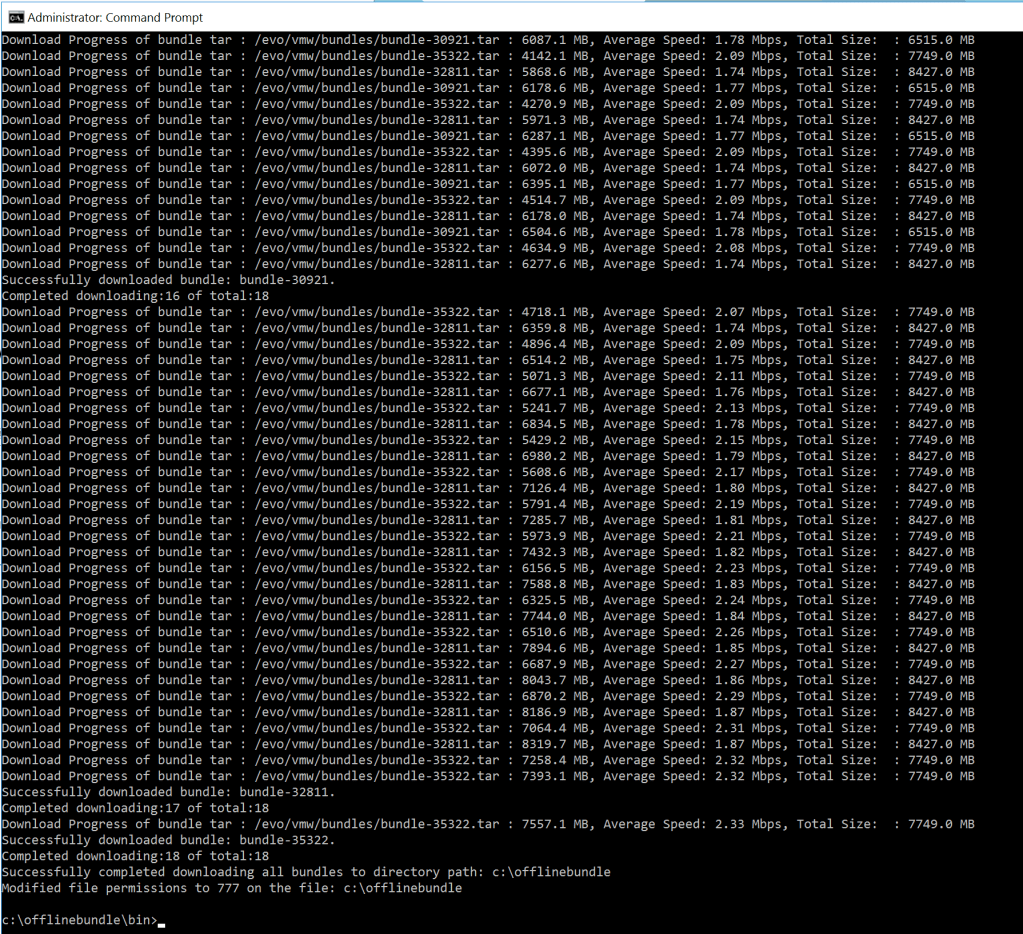Click the progress line showing 4718.1 MB
Viewport: 1023px width, 934px height.
pyautogui.click(x=487, y=312)
